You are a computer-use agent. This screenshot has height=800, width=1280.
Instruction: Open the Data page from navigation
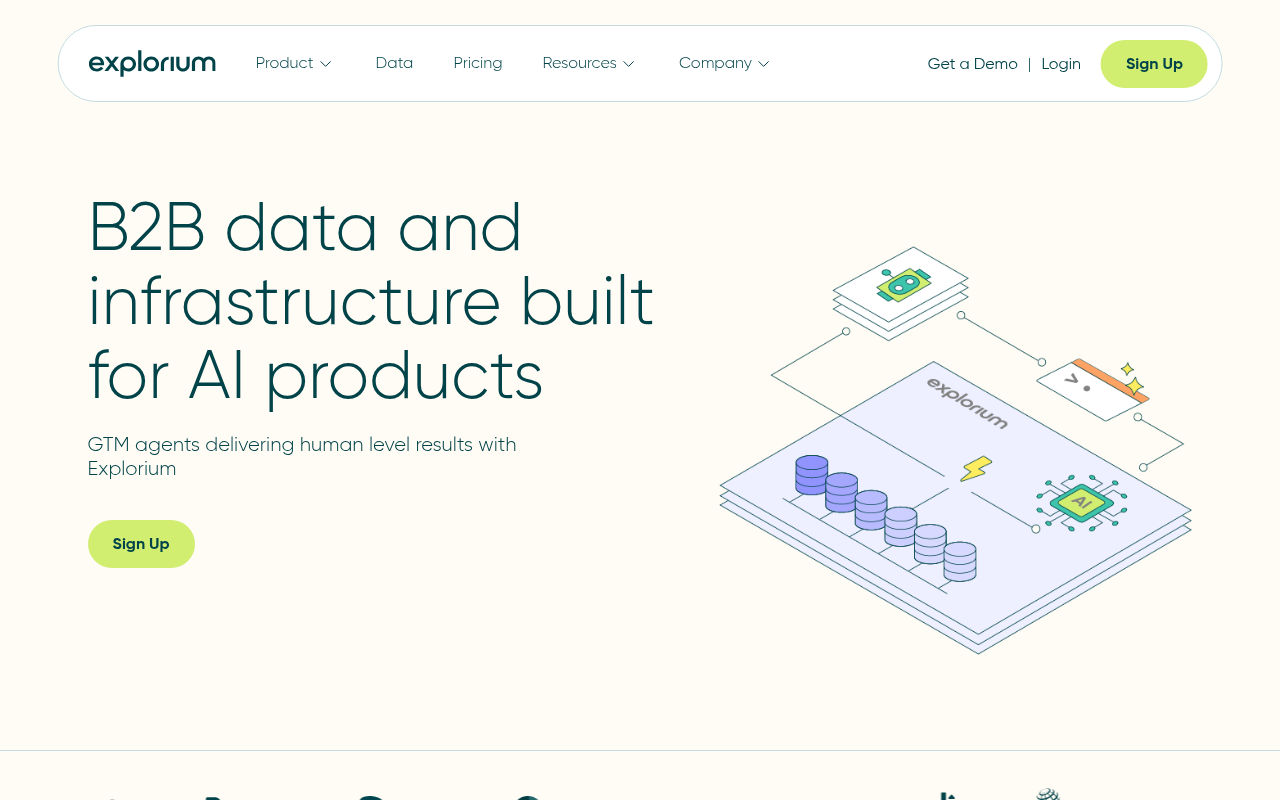(x=394, y=63)
